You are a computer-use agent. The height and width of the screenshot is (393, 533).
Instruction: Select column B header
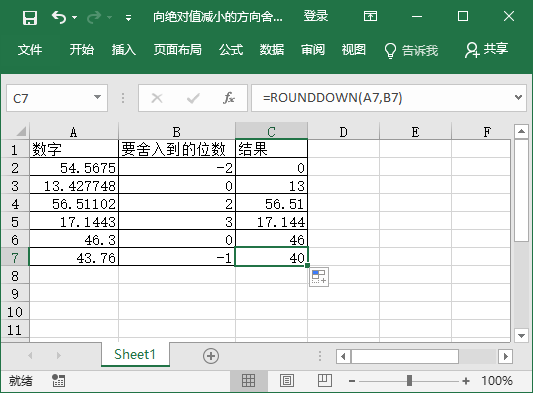(x=177, y=132)
